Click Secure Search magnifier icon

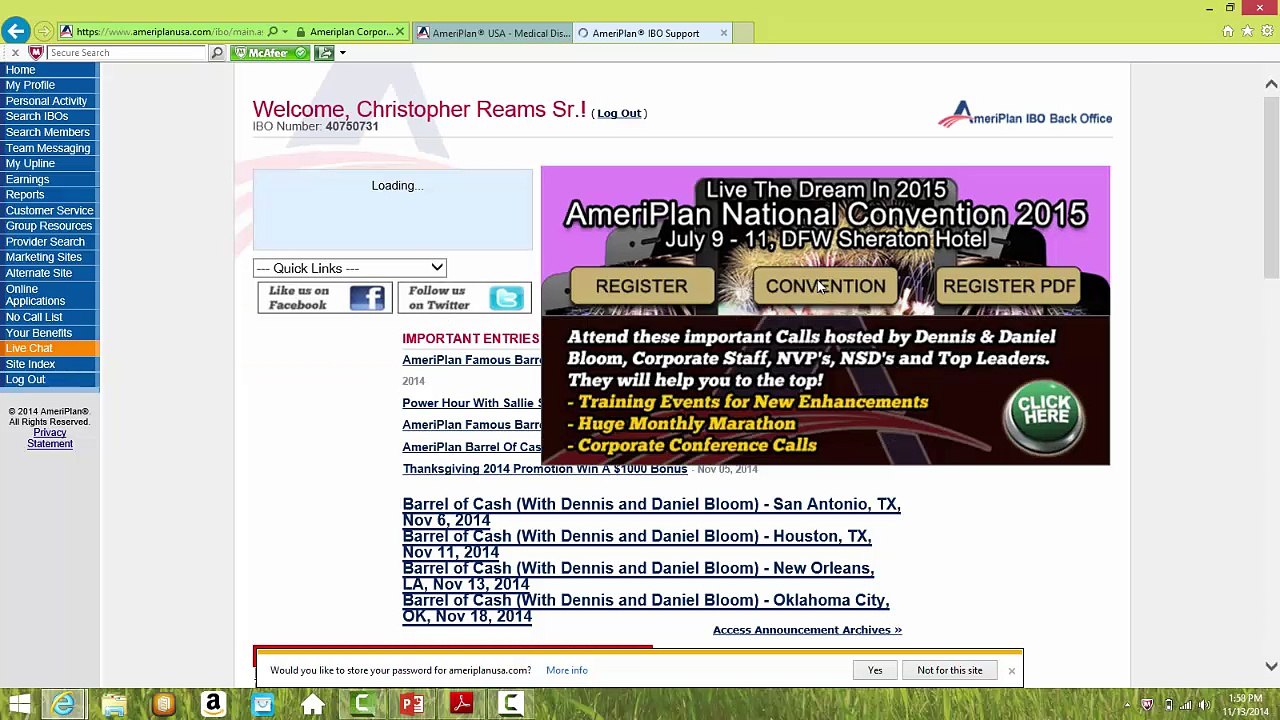tap(217, 53)
